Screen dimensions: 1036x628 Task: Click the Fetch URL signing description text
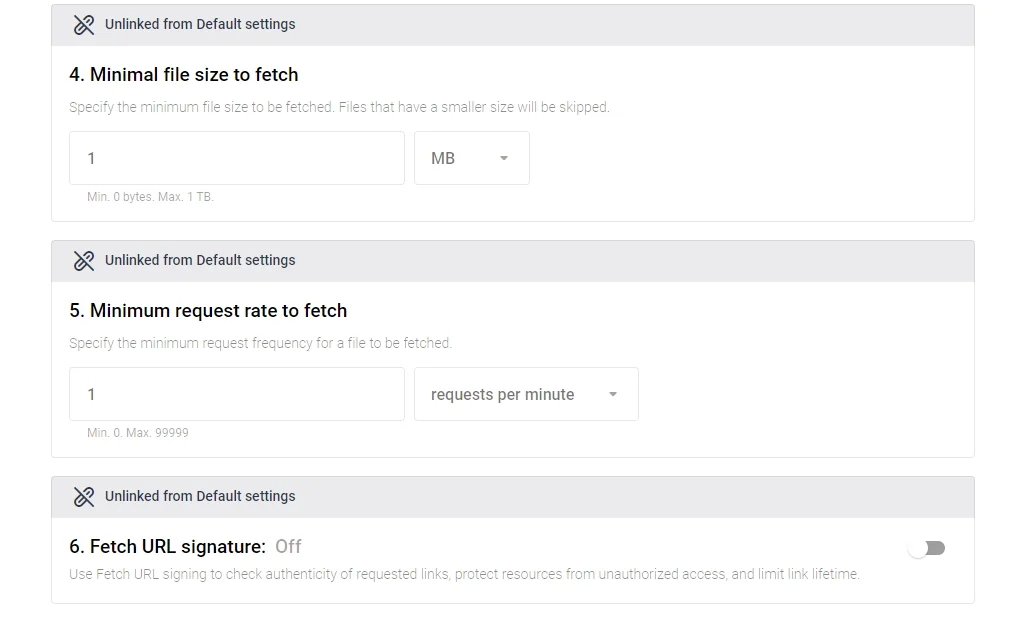coord(464,574)
